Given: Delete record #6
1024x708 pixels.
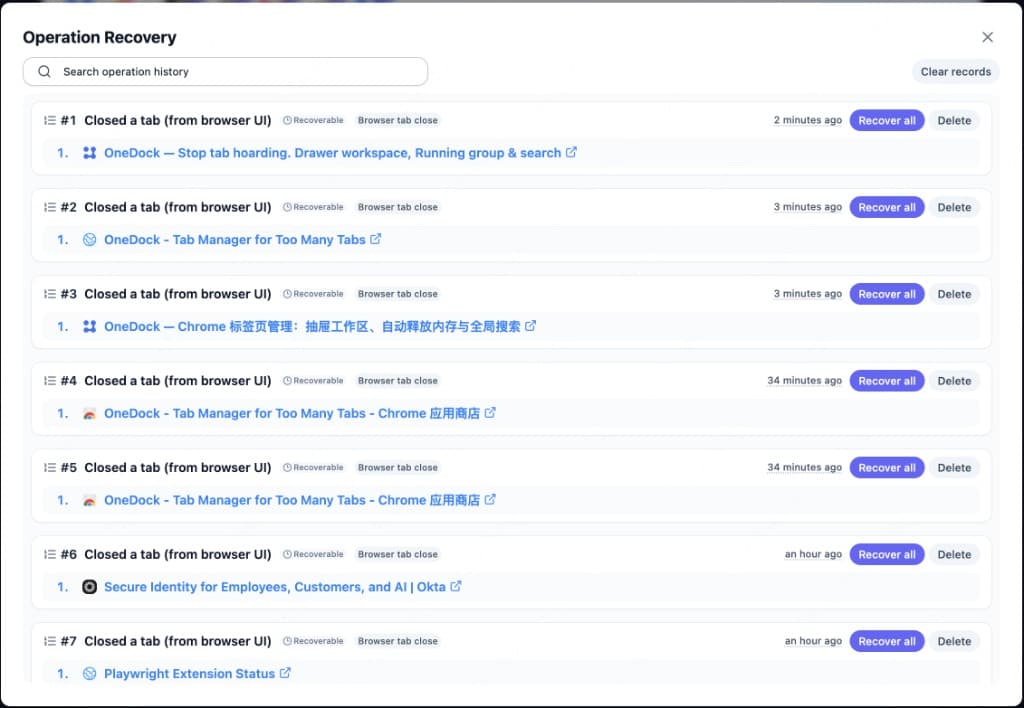Looking at the screenshot, I should (954, 555).
